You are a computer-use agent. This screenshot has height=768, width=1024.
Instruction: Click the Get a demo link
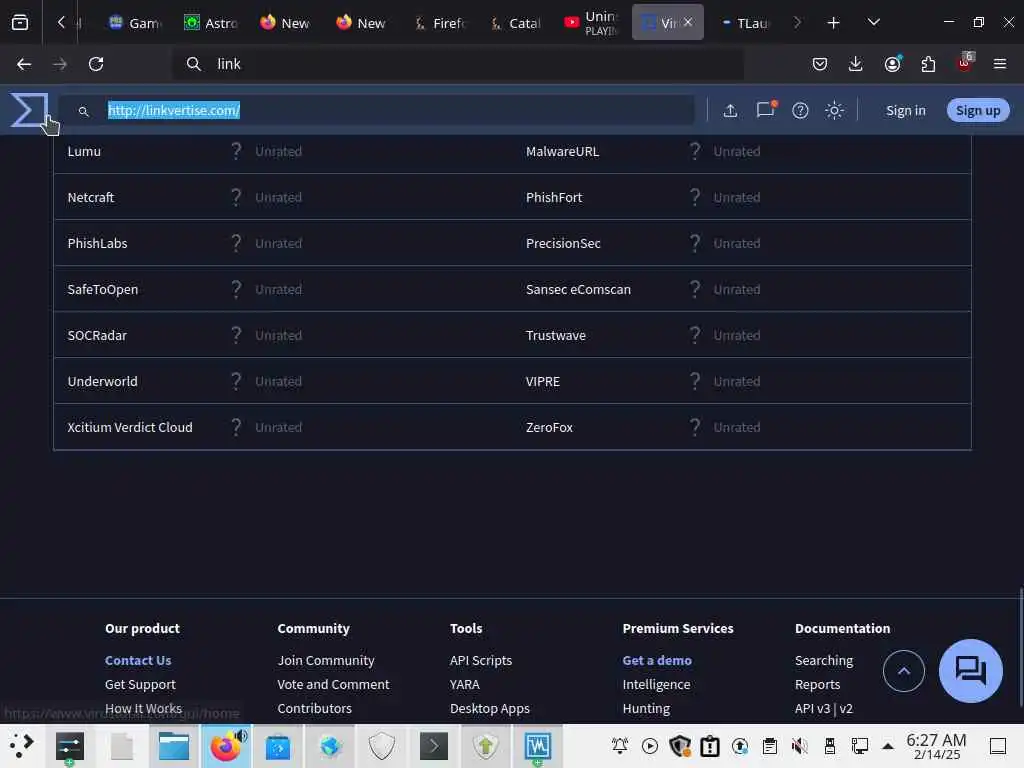[657, 660]
